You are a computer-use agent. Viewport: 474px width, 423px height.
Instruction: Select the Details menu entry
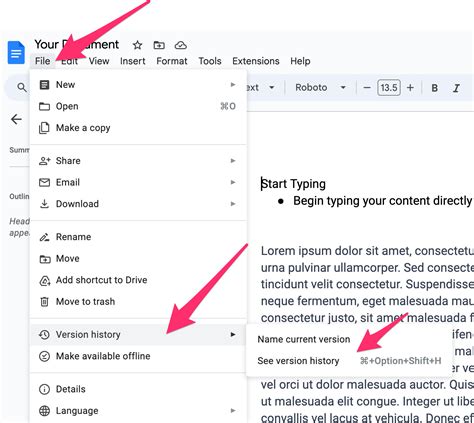(x=138, y=389)
